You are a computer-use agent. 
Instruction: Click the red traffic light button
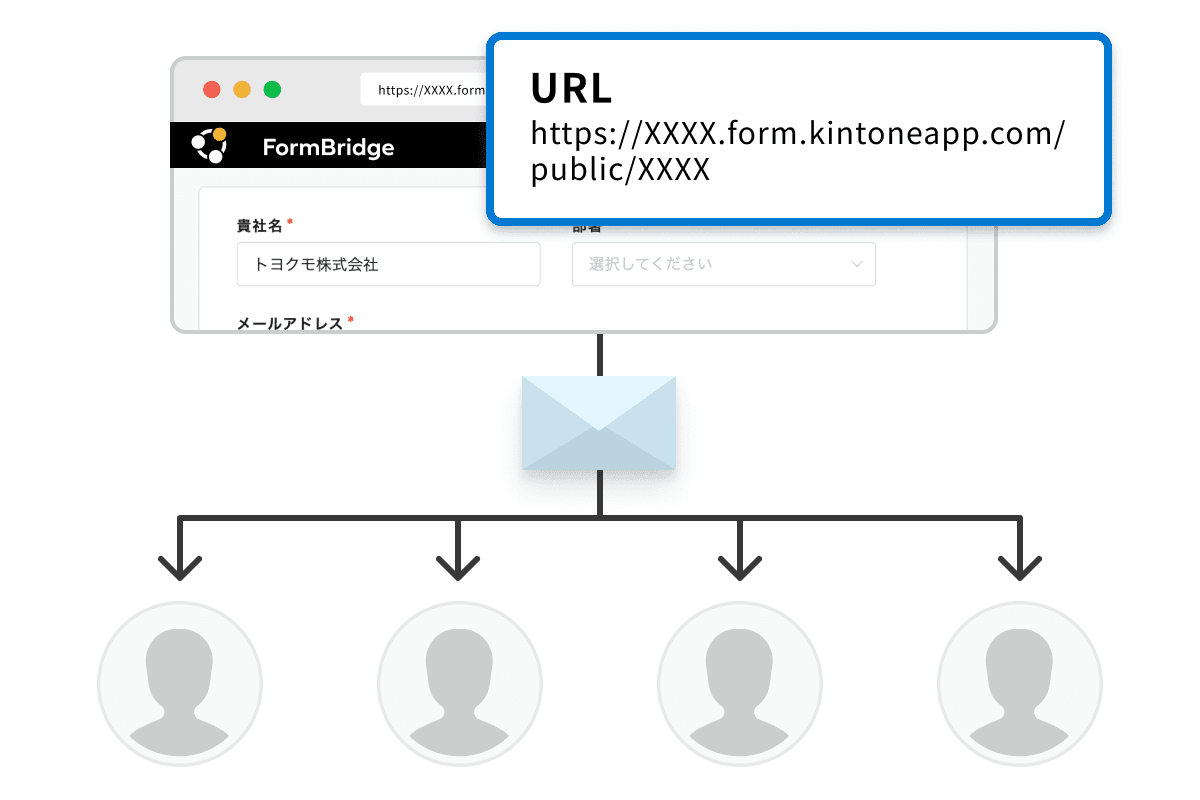pos(212,89)
